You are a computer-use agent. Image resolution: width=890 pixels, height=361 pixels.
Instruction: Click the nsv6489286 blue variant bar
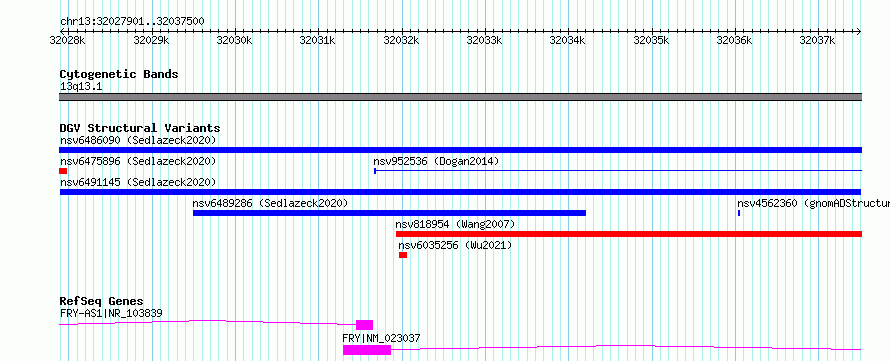[389, 213]
